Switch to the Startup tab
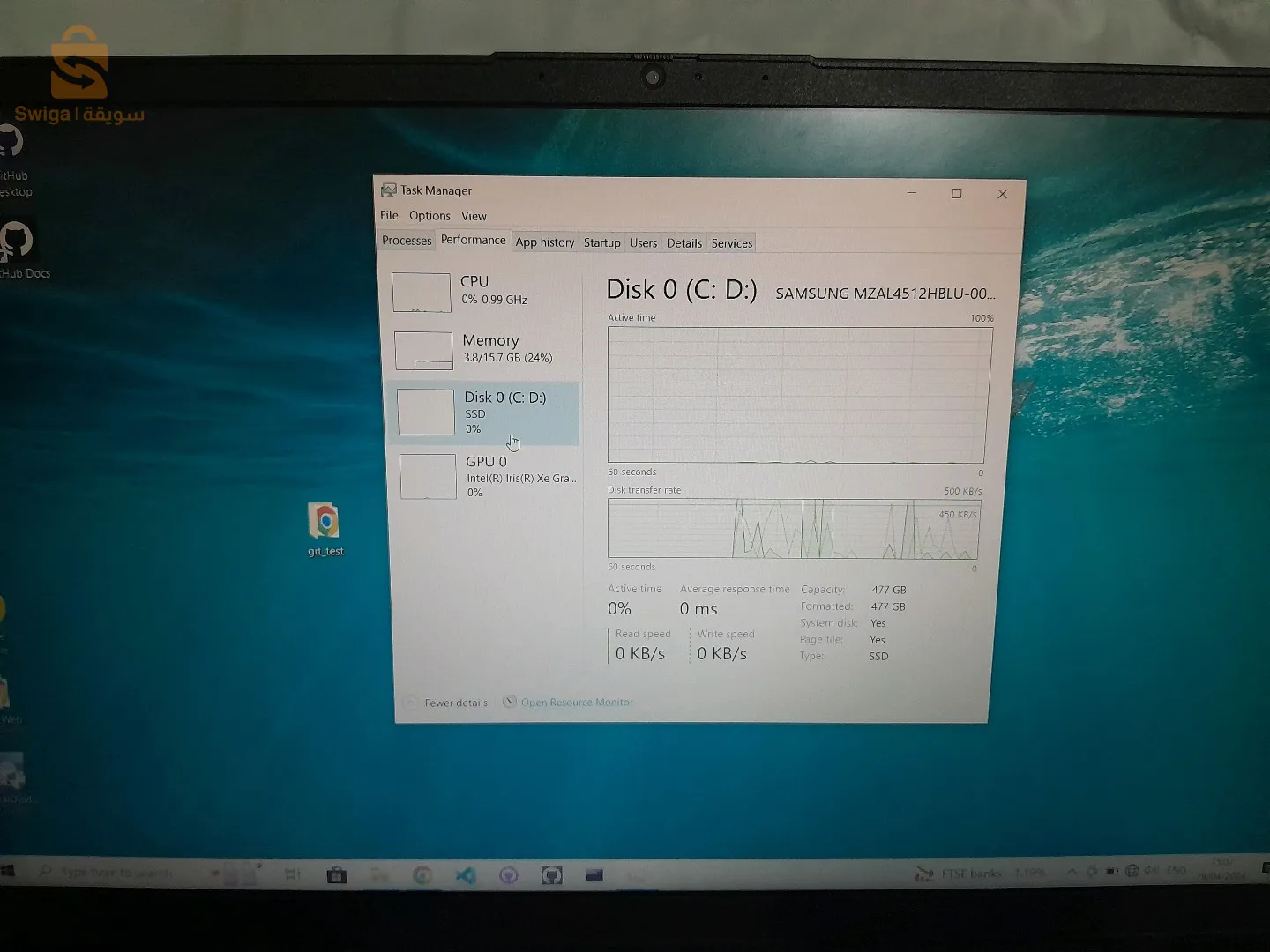 [601, 242]
